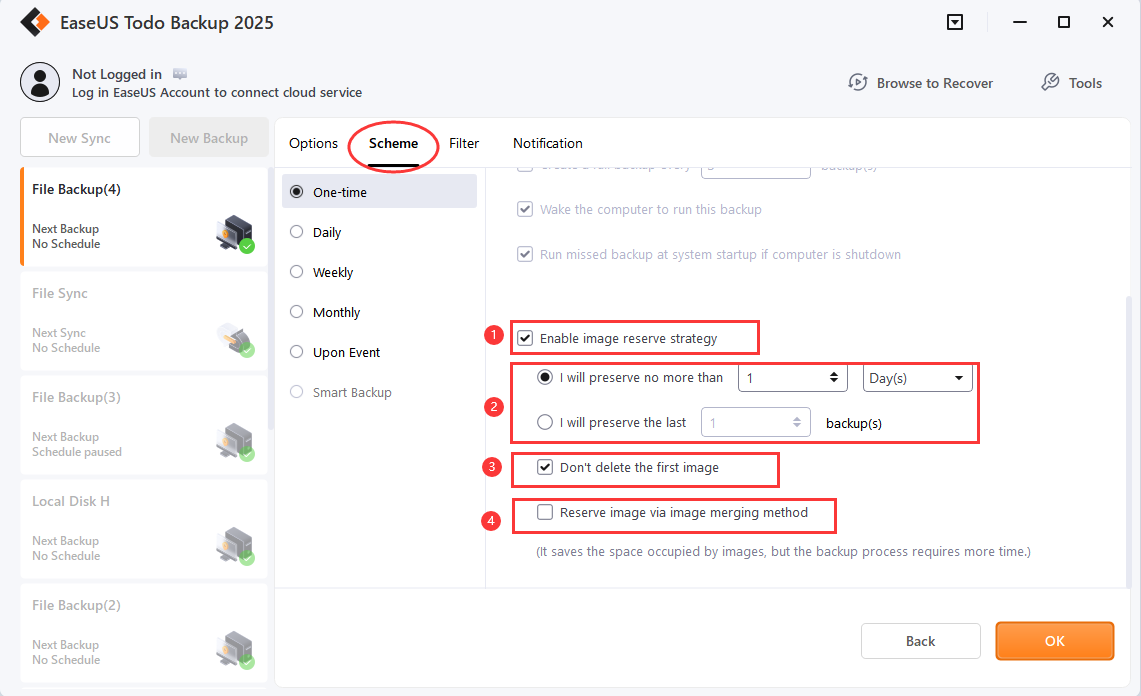The width and height of the screenshot is (1141, 696).
Task: Click the File Backup(4) computer icon
Action: pyautogui.click(x=235, y=234)
